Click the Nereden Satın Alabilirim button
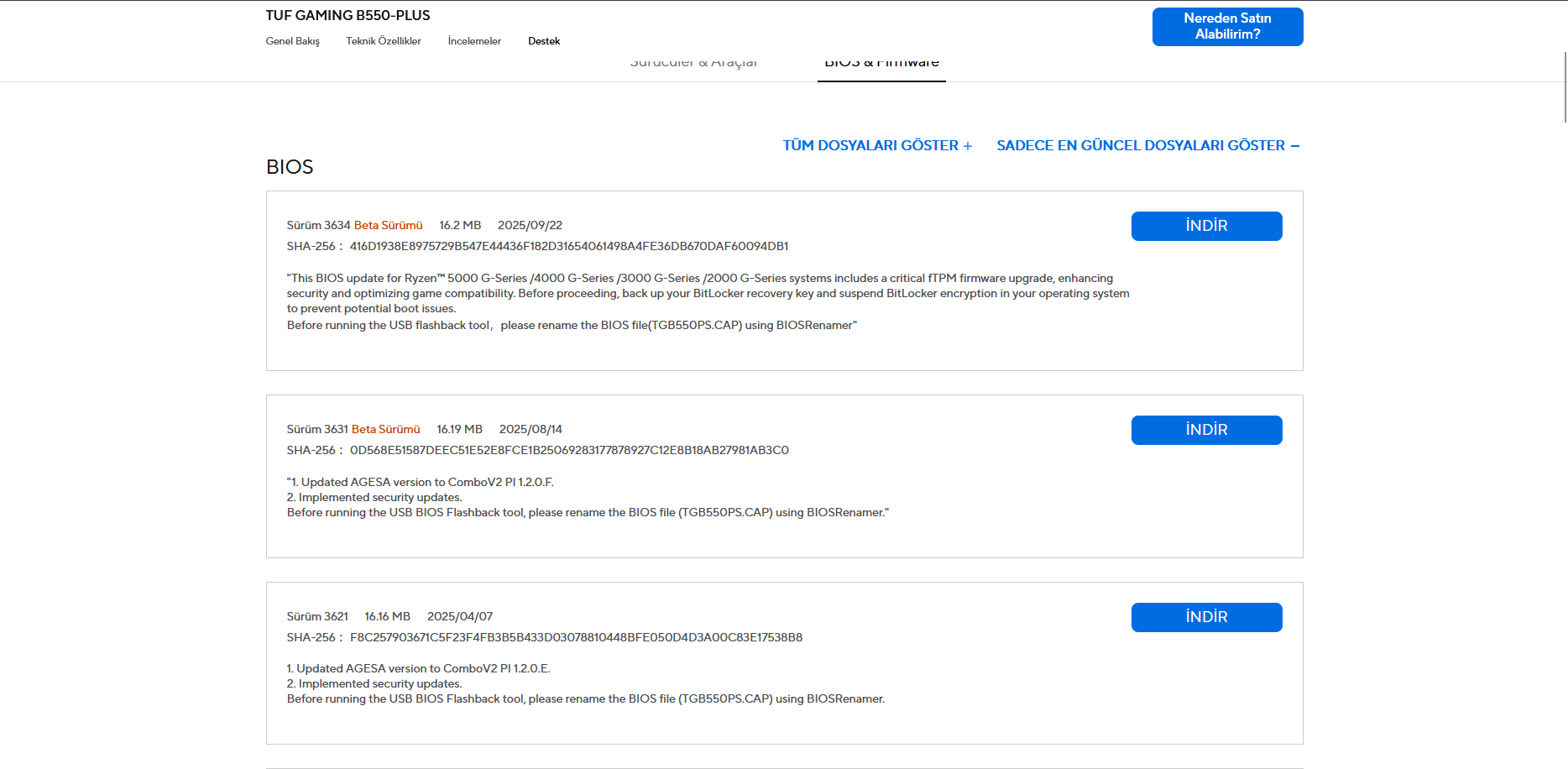1568x769 pixels. pos(1227,27)
